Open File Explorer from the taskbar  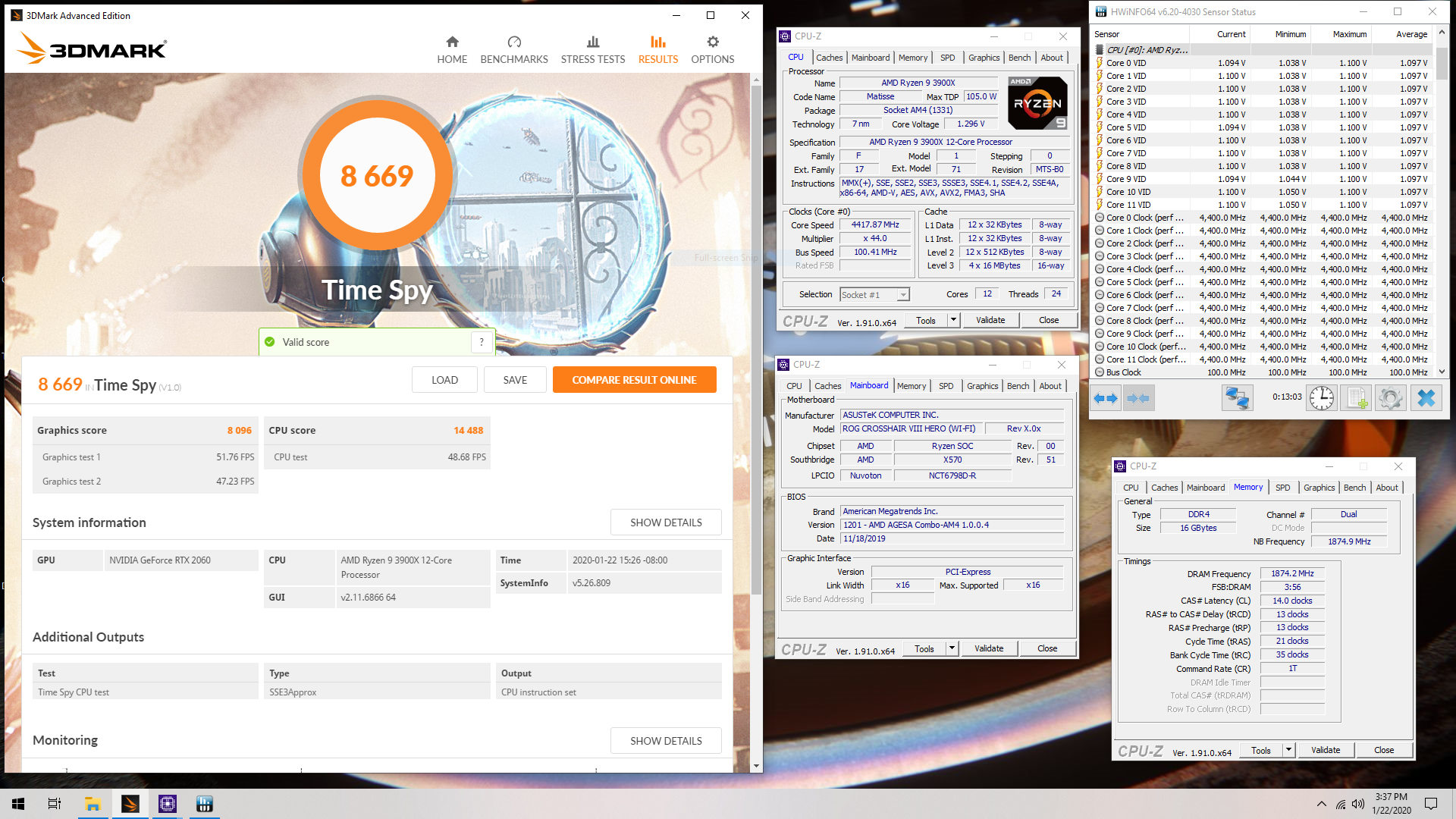tap(93, 804)
